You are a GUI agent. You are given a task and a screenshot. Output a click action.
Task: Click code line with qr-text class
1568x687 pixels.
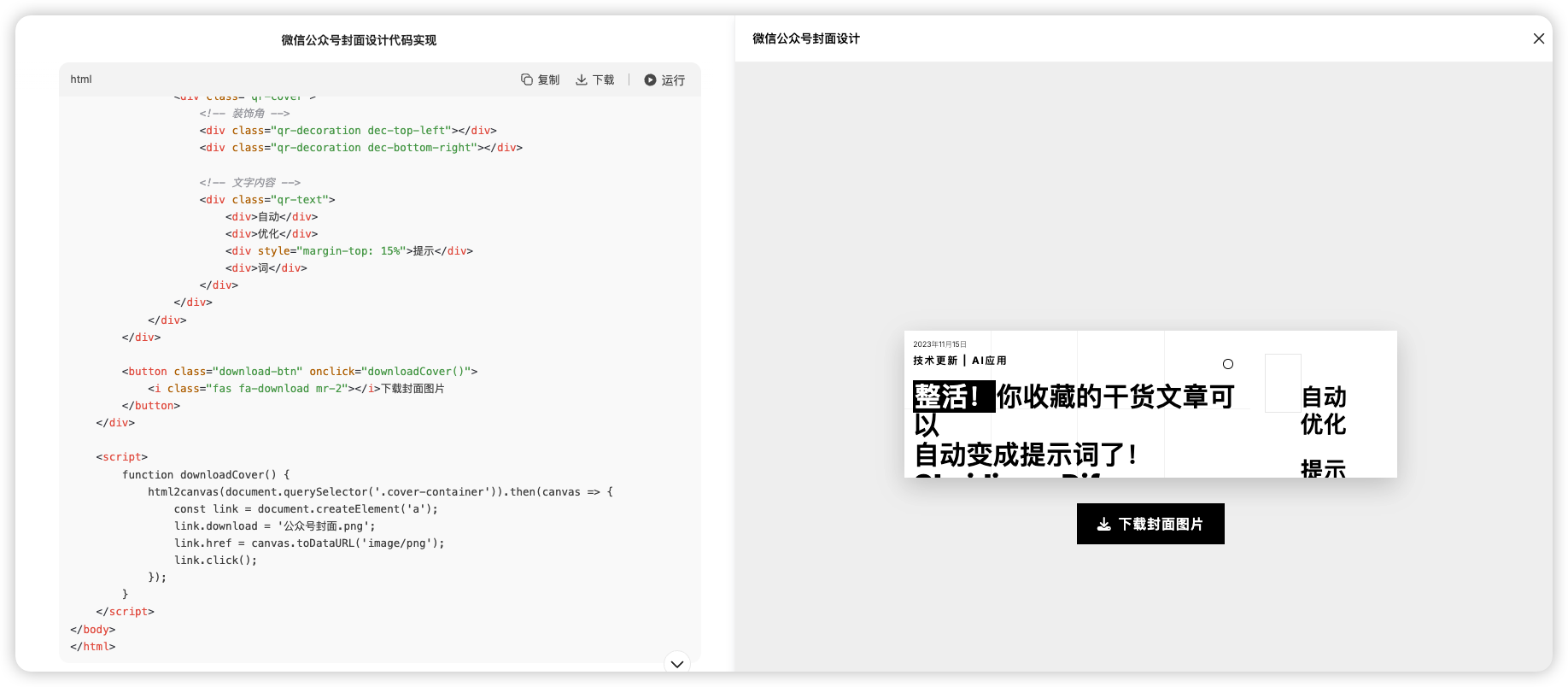267,199
